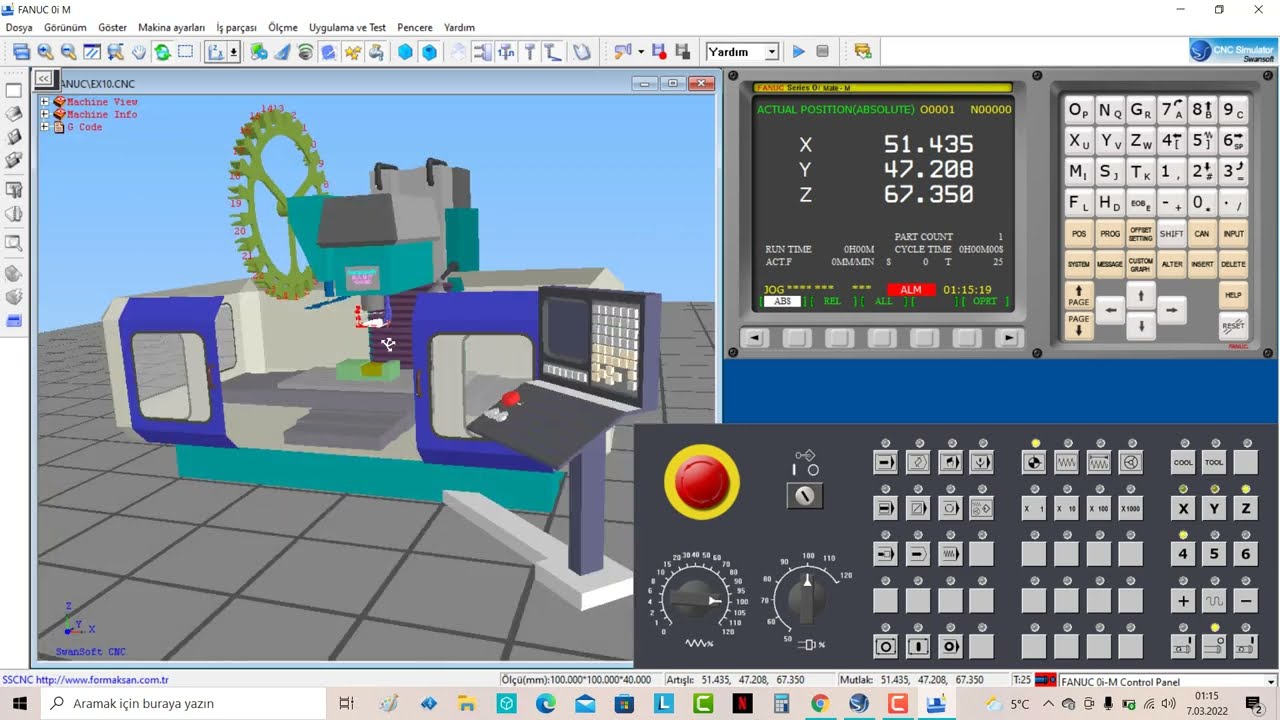Click the cursor right arrow key
1280x720 pixels.
[1171, 311]
